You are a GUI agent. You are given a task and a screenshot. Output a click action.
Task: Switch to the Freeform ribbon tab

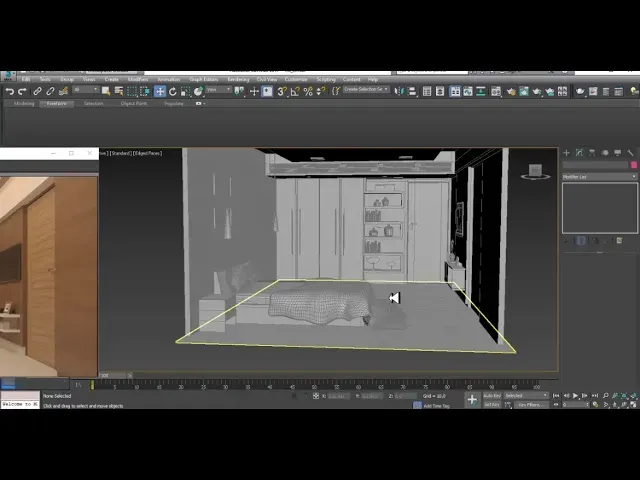(x=57, y=103)
